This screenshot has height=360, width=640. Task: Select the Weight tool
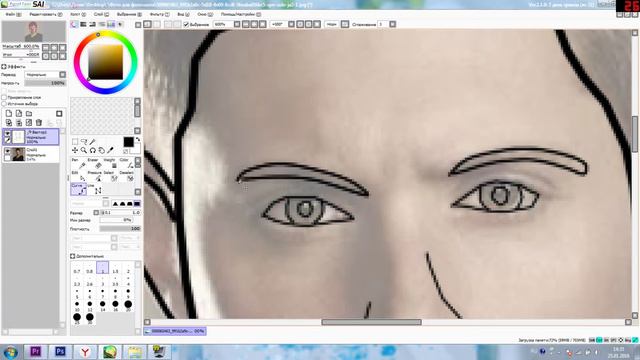pos(111,163)
